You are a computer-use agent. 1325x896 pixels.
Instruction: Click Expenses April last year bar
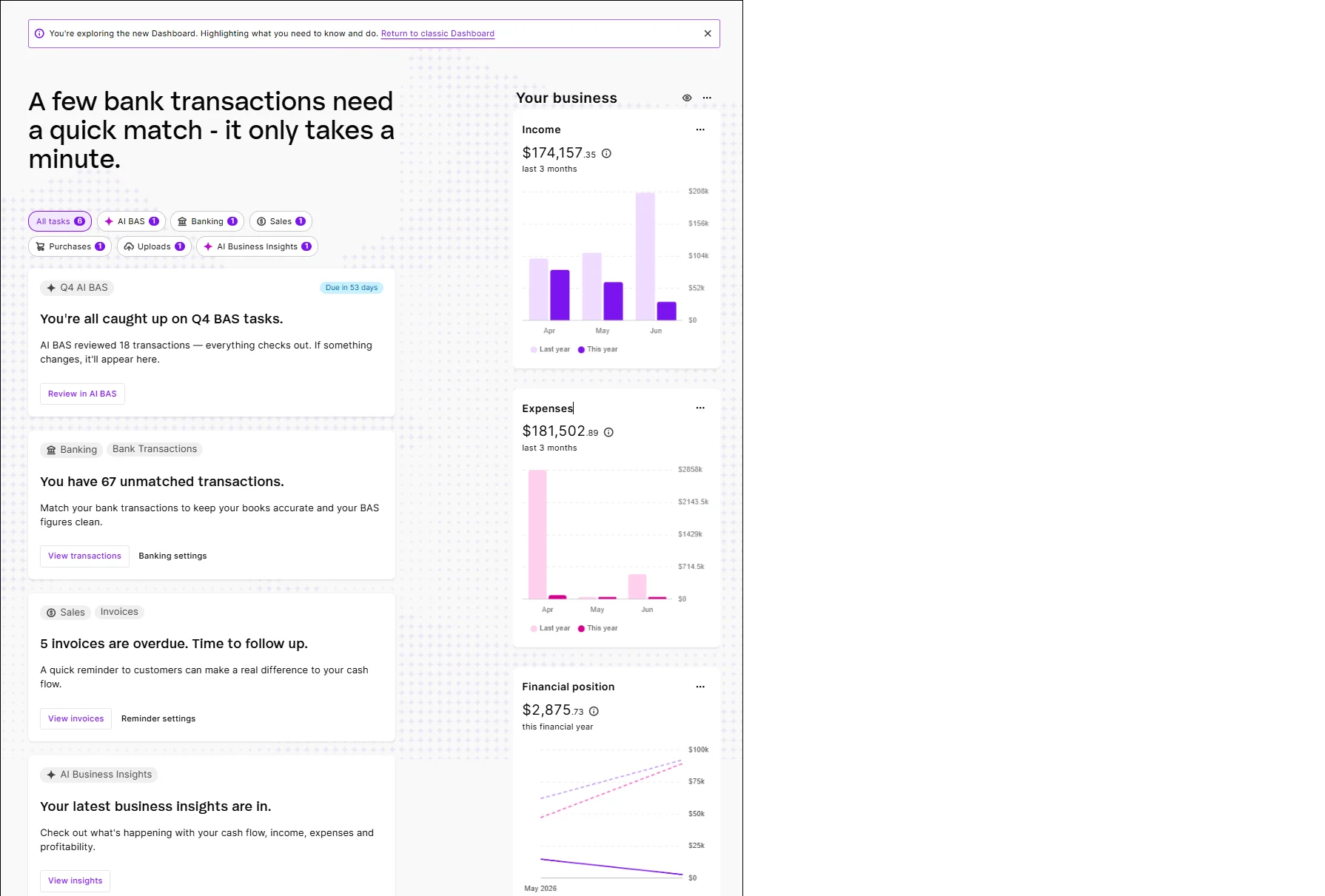(x=537, y=534)
